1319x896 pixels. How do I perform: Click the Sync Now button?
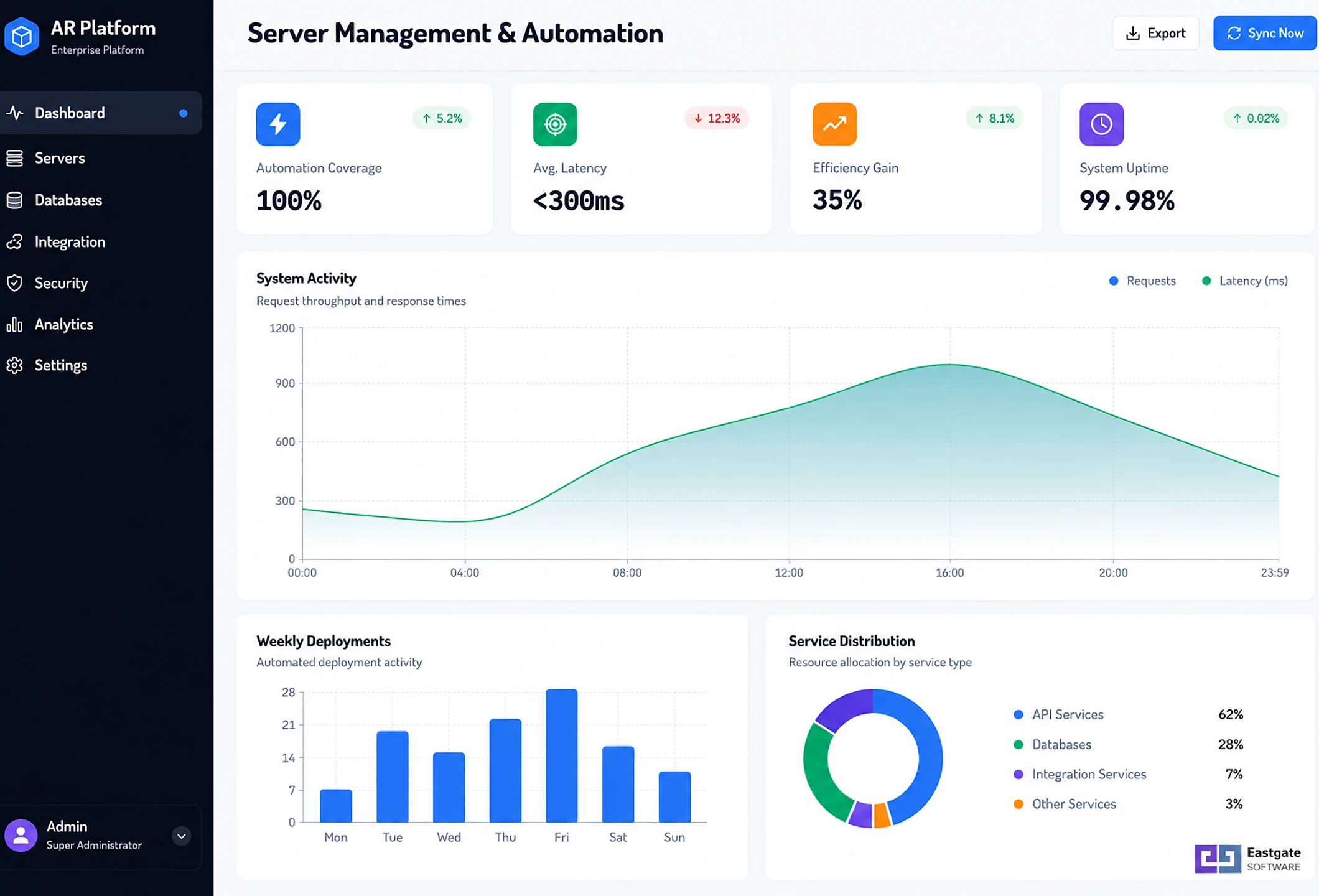coord(1265,33)
